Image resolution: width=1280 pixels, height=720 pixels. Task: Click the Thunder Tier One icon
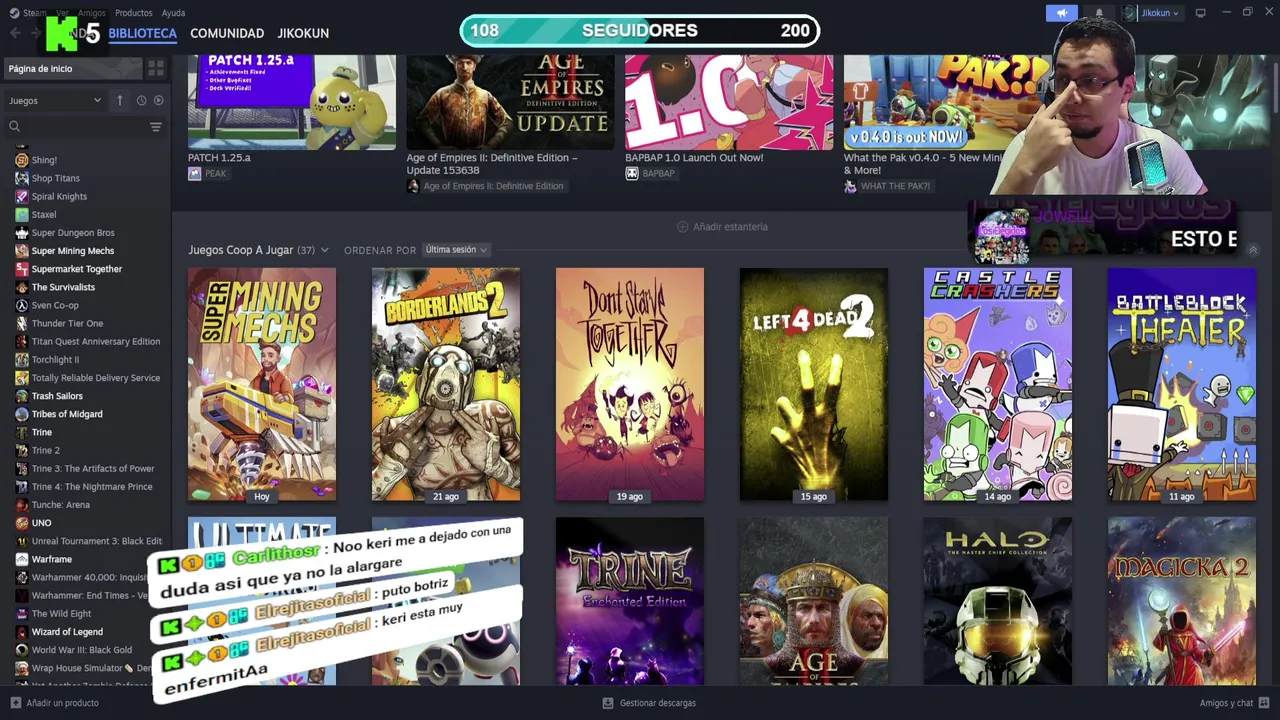pos(22,323)
